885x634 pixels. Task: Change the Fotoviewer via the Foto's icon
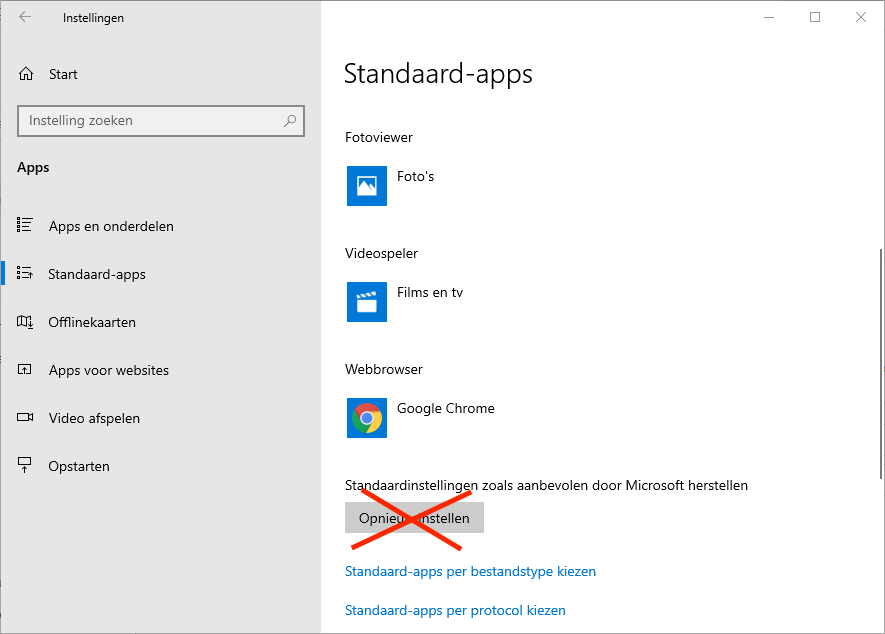(x=367, y=186)
